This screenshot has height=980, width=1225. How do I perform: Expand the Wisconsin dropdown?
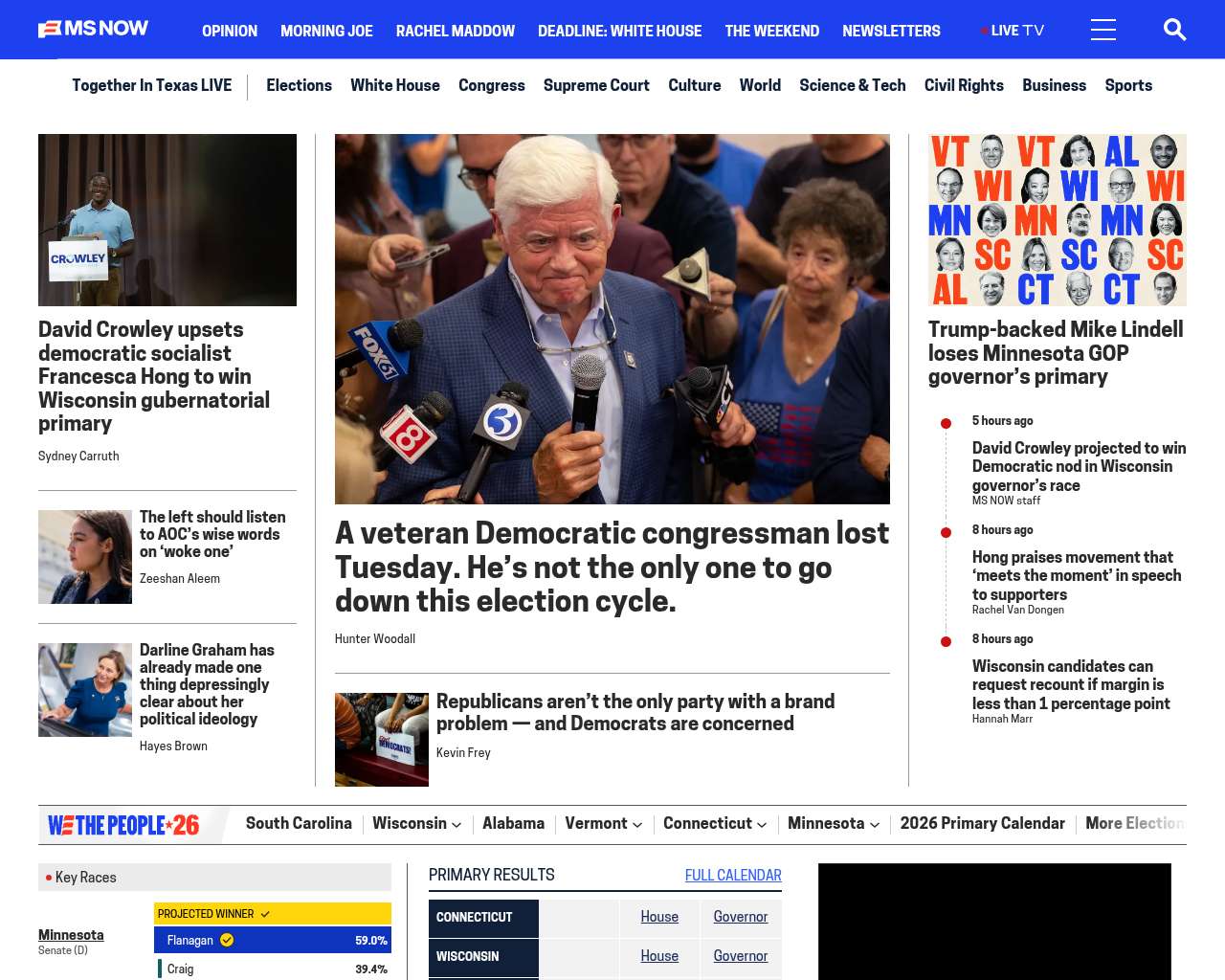pyautogui.click(x=416, y=823)
